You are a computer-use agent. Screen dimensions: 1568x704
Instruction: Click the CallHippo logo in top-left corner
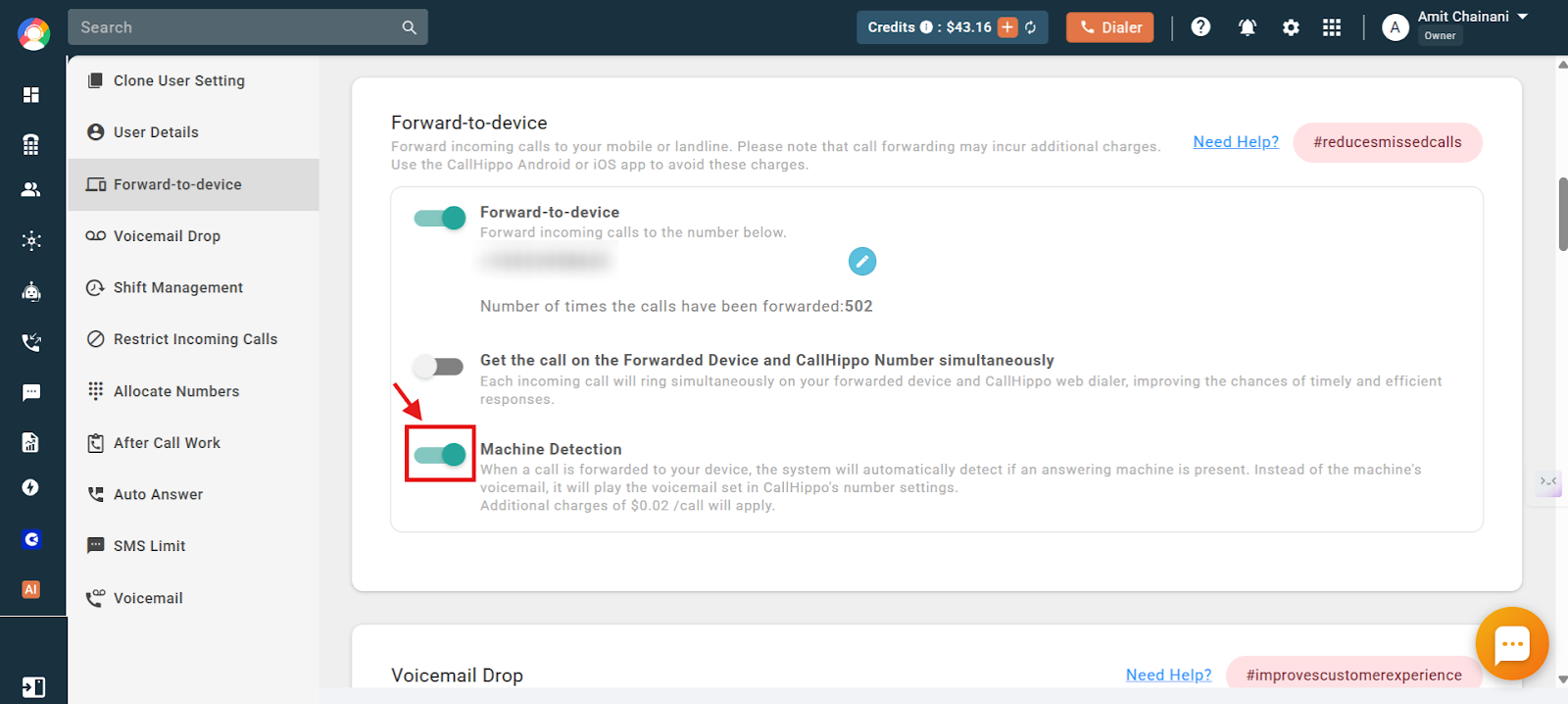pyautogui.click(x=33, y=33)
